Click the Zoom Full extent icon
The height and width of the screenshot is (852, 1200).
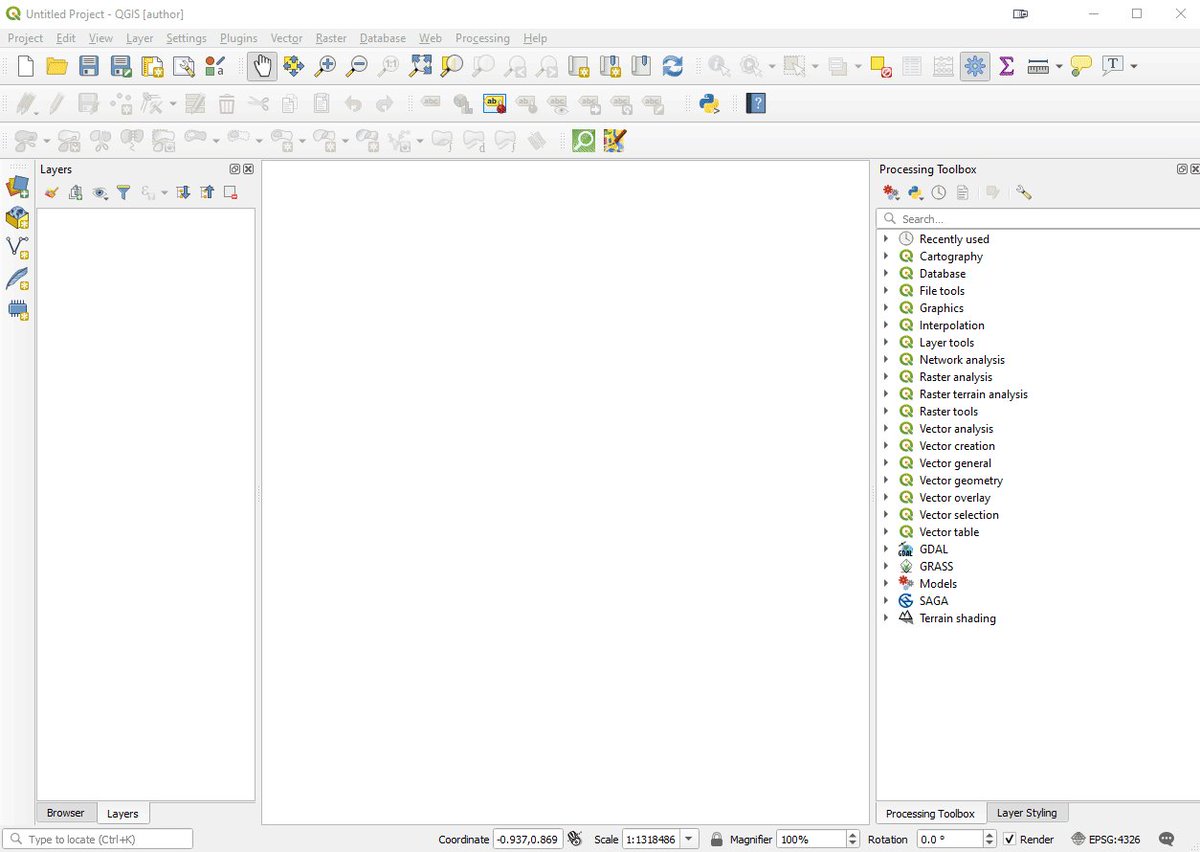[420, 66]
